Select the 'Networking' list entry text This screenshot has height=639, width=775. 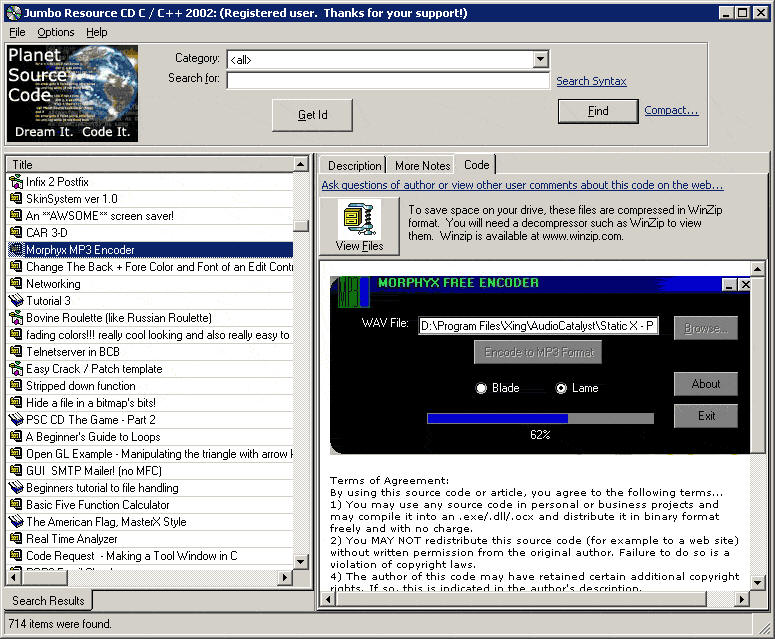tap(53, 284)
